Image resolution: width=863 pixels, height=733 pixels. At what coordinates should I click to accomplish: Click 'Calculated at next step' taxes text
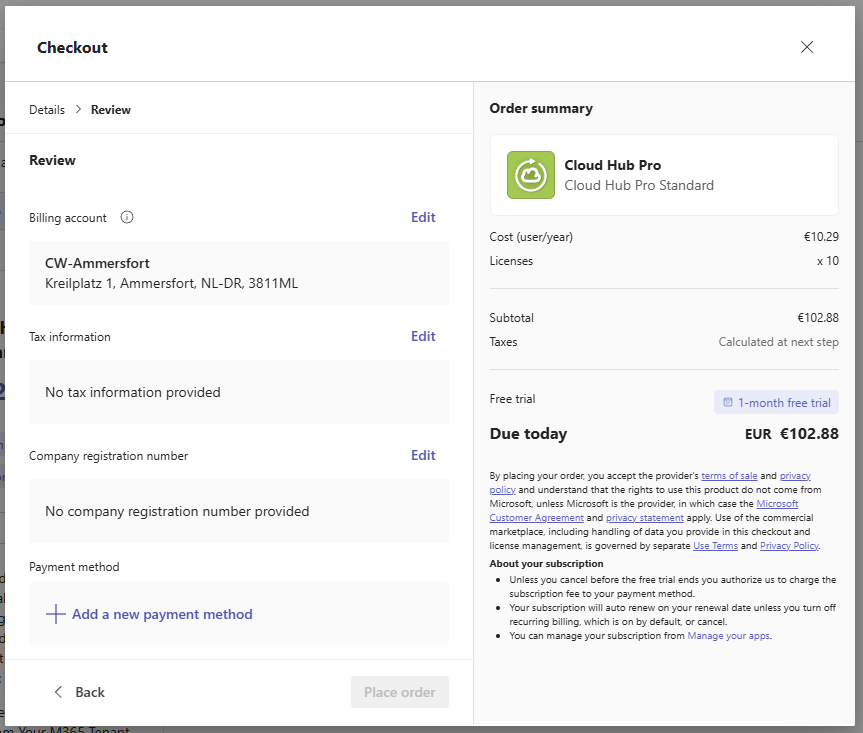(778, 342)
